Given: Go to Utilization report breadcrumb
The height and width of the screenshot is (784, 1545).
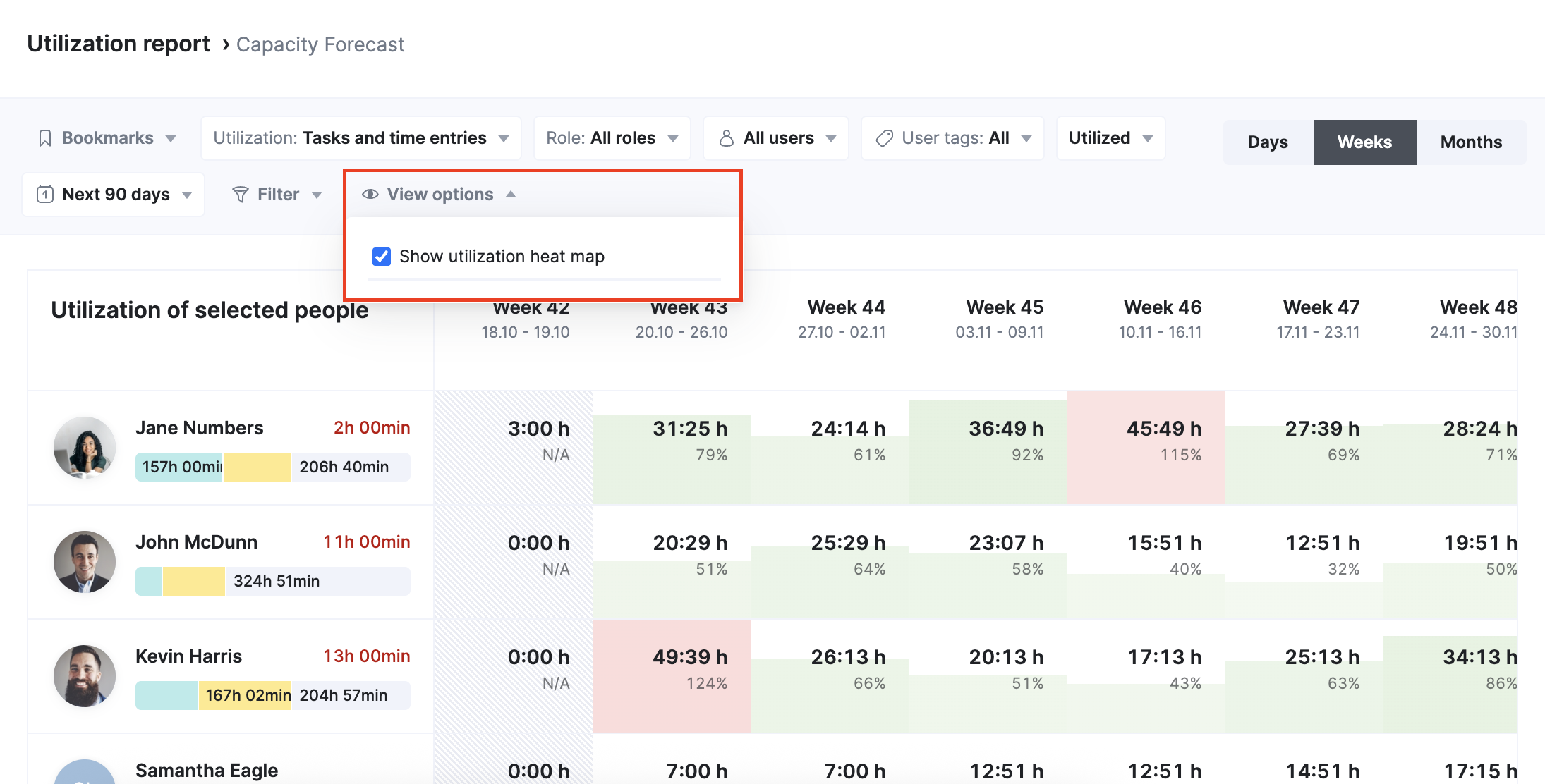Looking at the screenshot, I should click(119, 44).
